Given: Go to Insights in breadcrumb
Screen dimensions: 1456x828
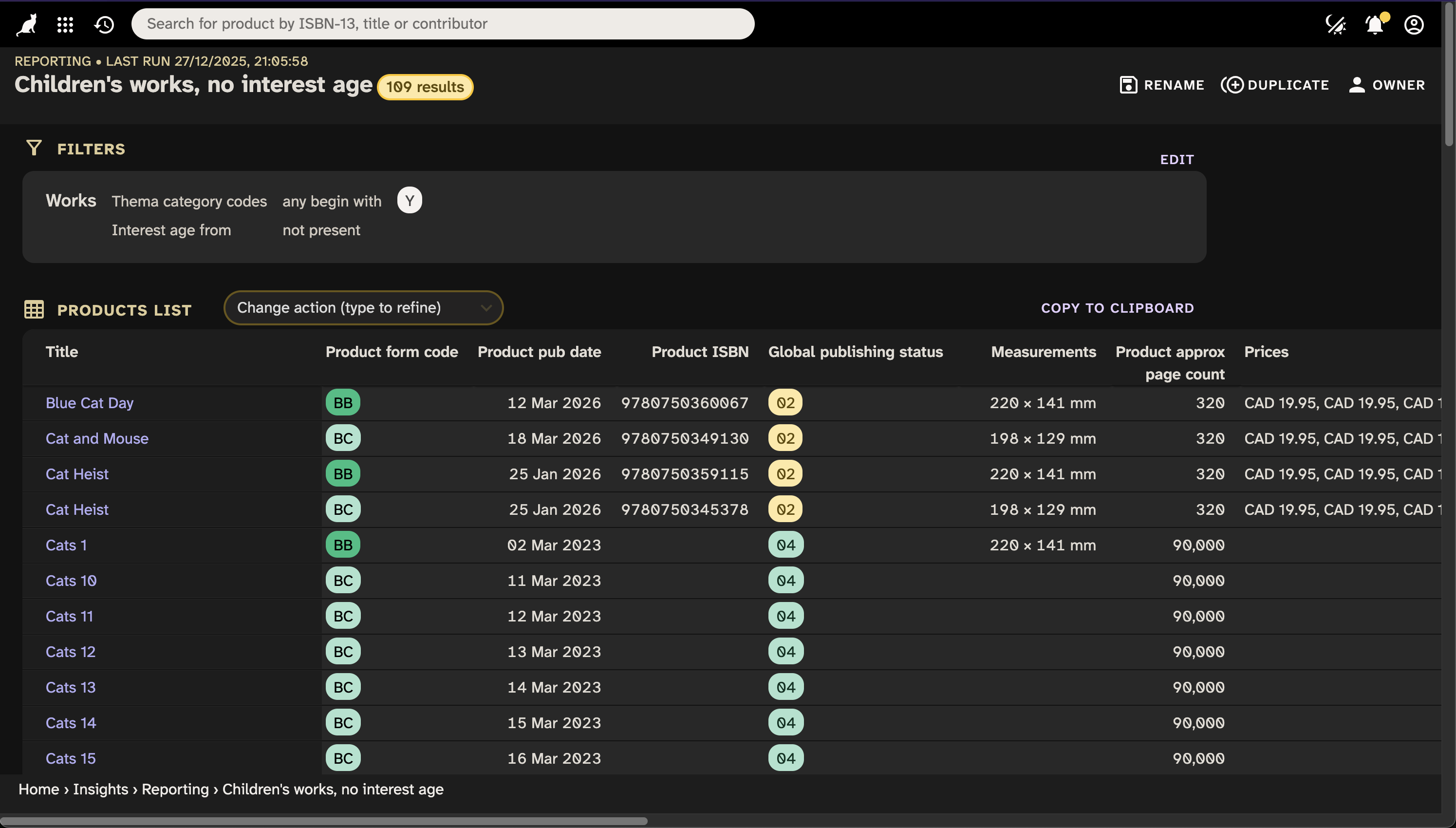Looking at the screenshot, I should click(x=100, y=790).
